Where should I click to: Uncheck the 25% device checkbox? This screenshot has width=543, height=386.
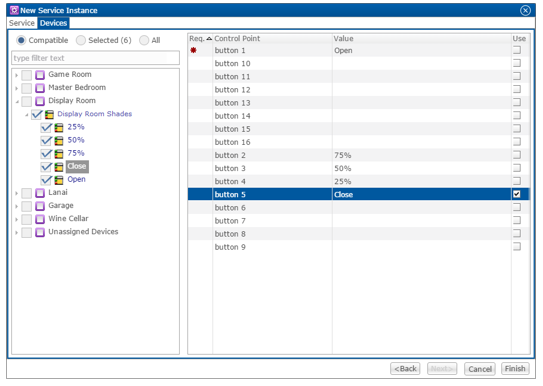[46, 127]
